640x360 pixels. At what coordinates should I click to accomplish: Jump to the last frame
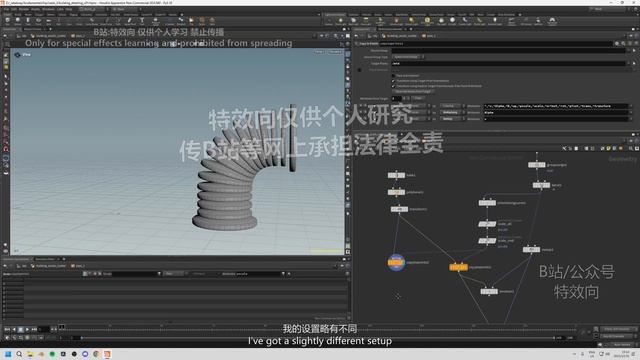pos(34,329)
